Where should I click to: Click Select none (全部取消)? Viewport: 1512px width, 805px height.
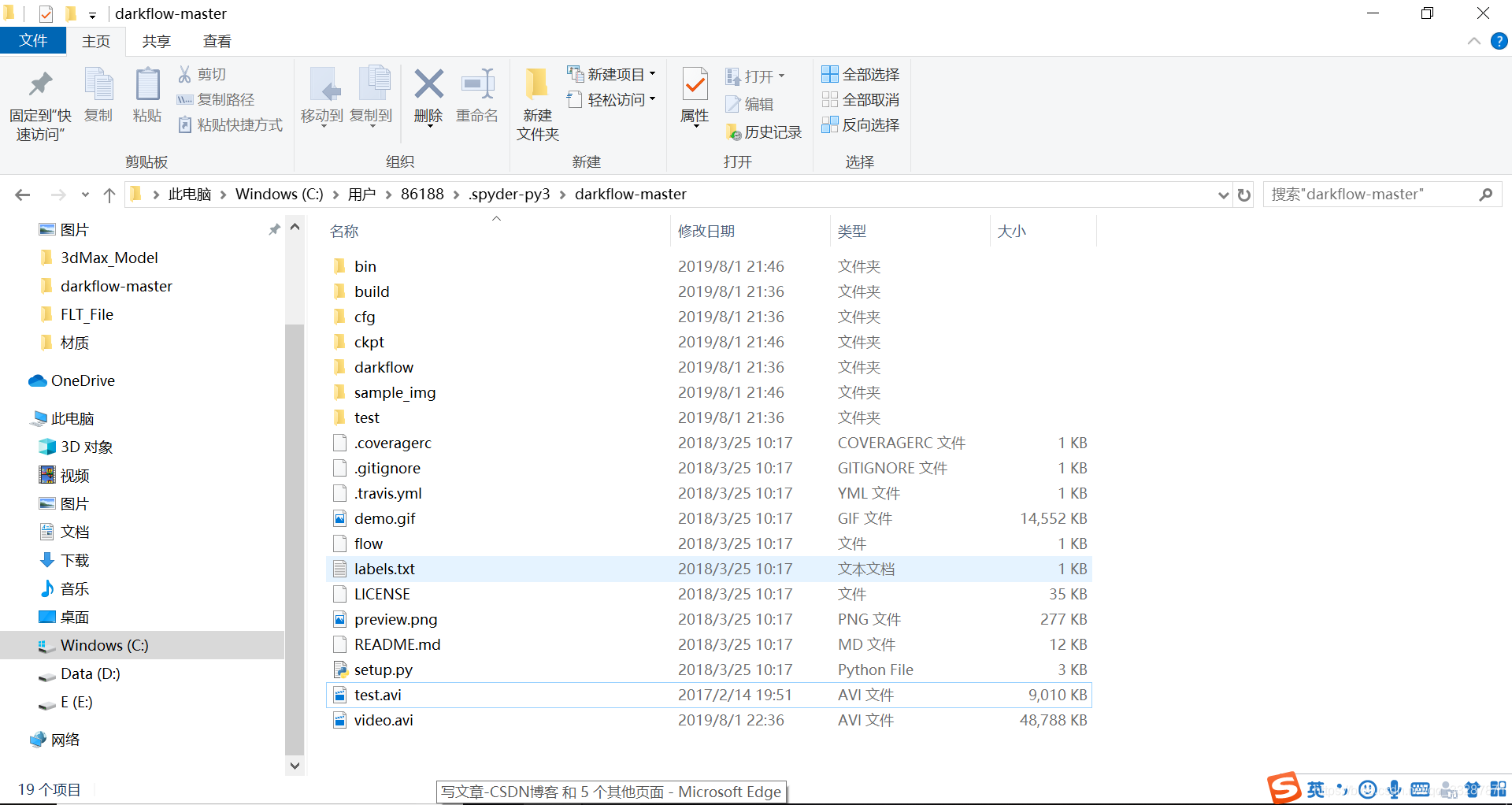[861, 99]
